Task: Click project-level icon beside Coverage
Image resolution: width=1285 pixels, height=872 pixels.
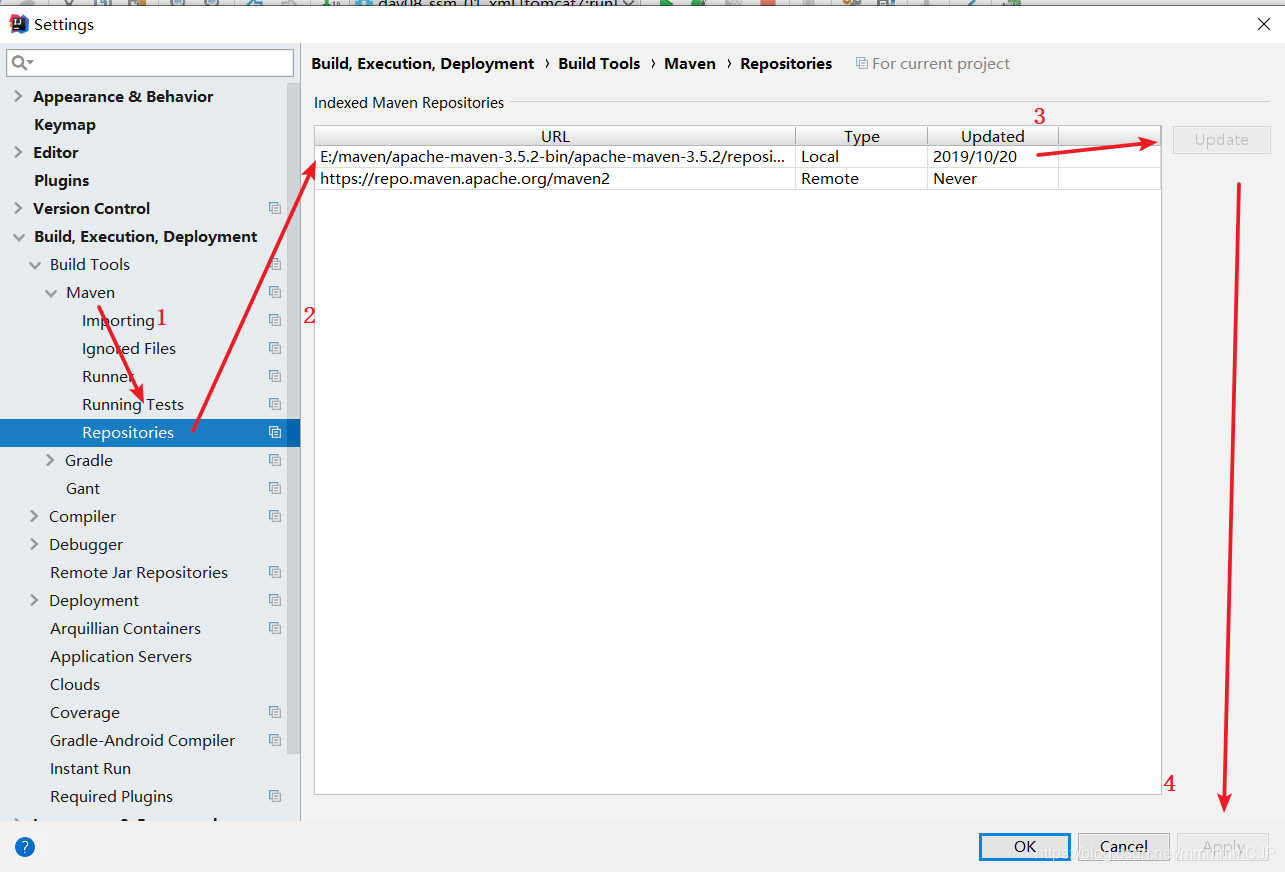Action: tap(275, 712)
